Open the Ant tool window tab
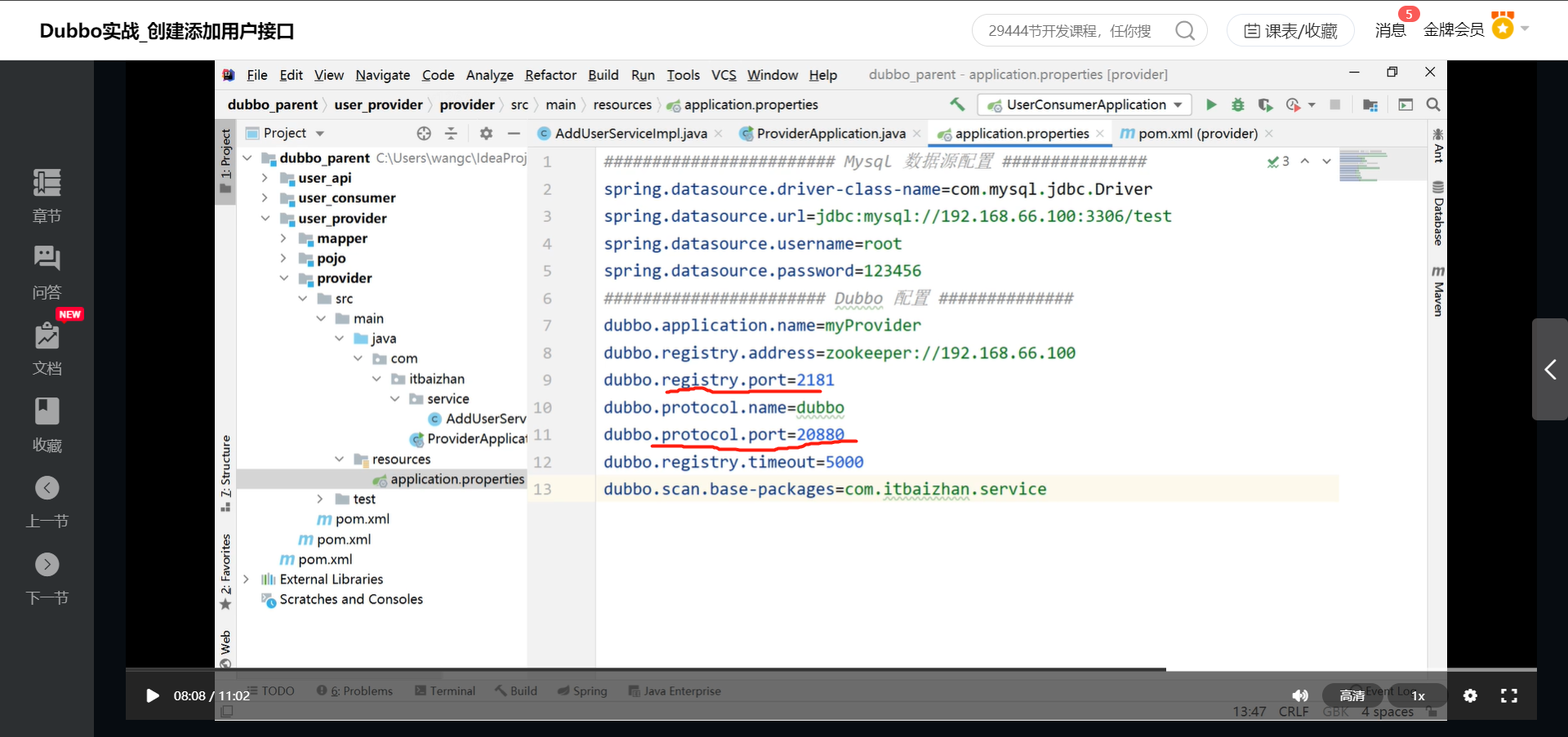 tap(1438, 145)
